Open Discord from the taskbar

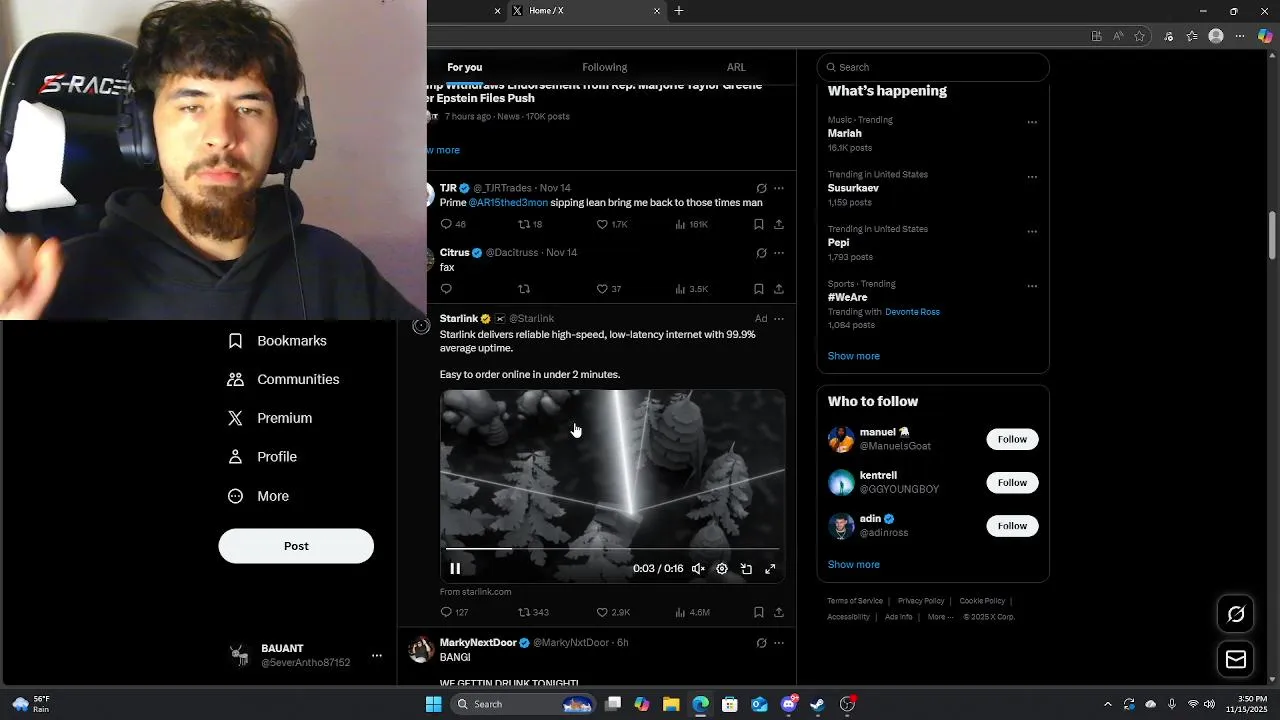[x=789, y=704]
